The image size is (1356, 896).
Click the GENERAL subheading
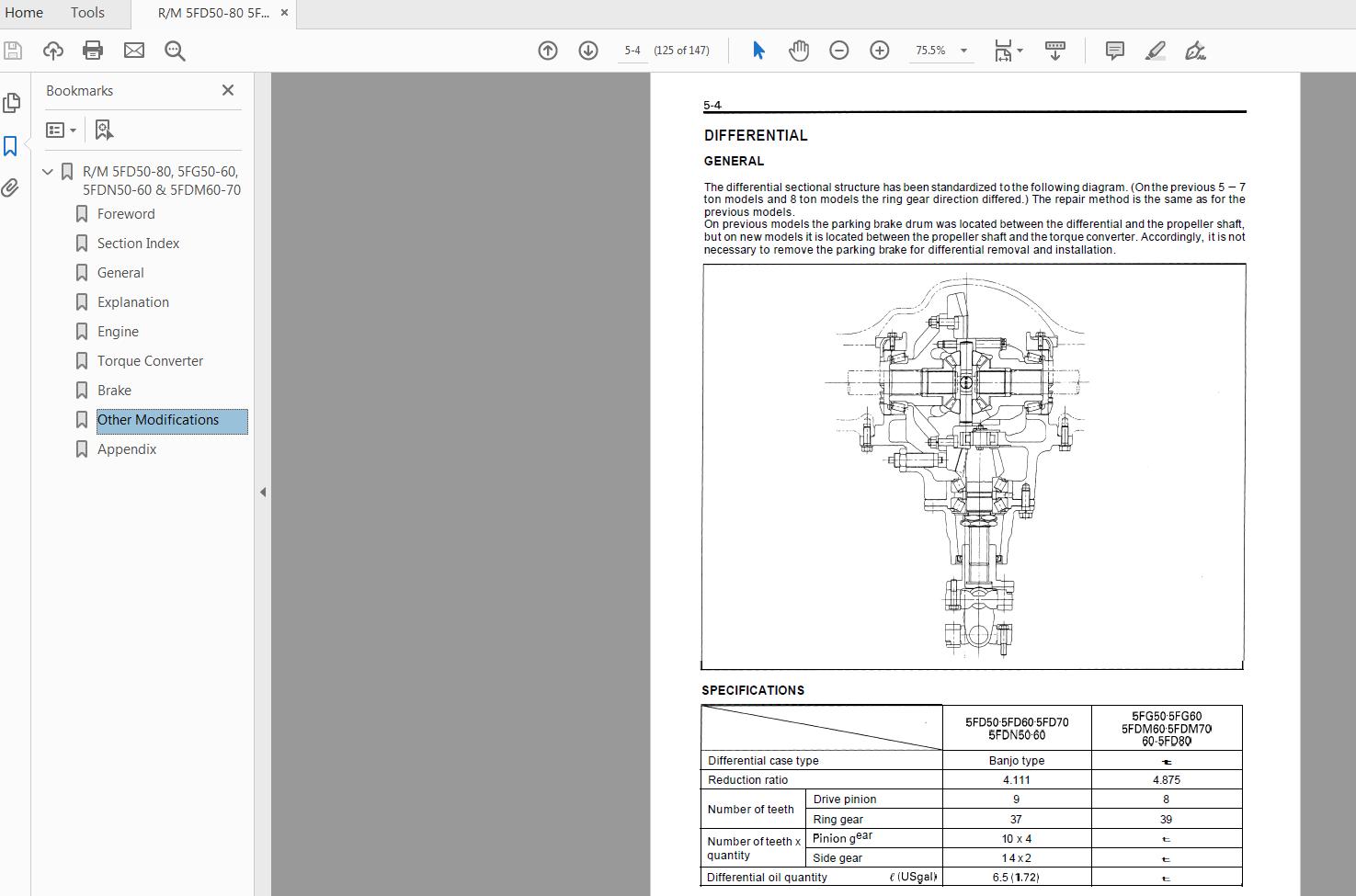(x=734, y=161)
